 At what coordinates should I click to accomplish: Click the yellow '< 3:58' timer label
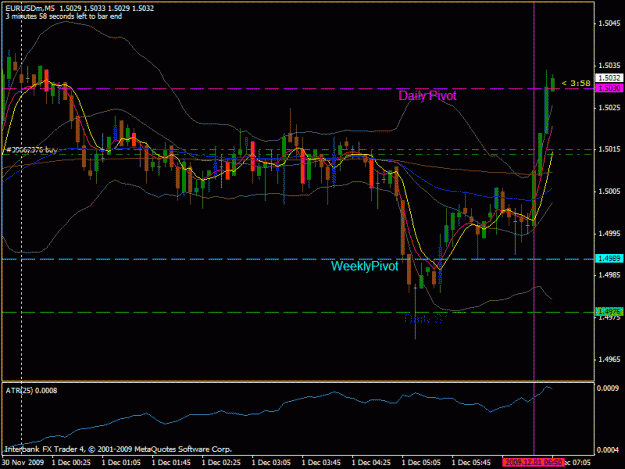[576, 83]
